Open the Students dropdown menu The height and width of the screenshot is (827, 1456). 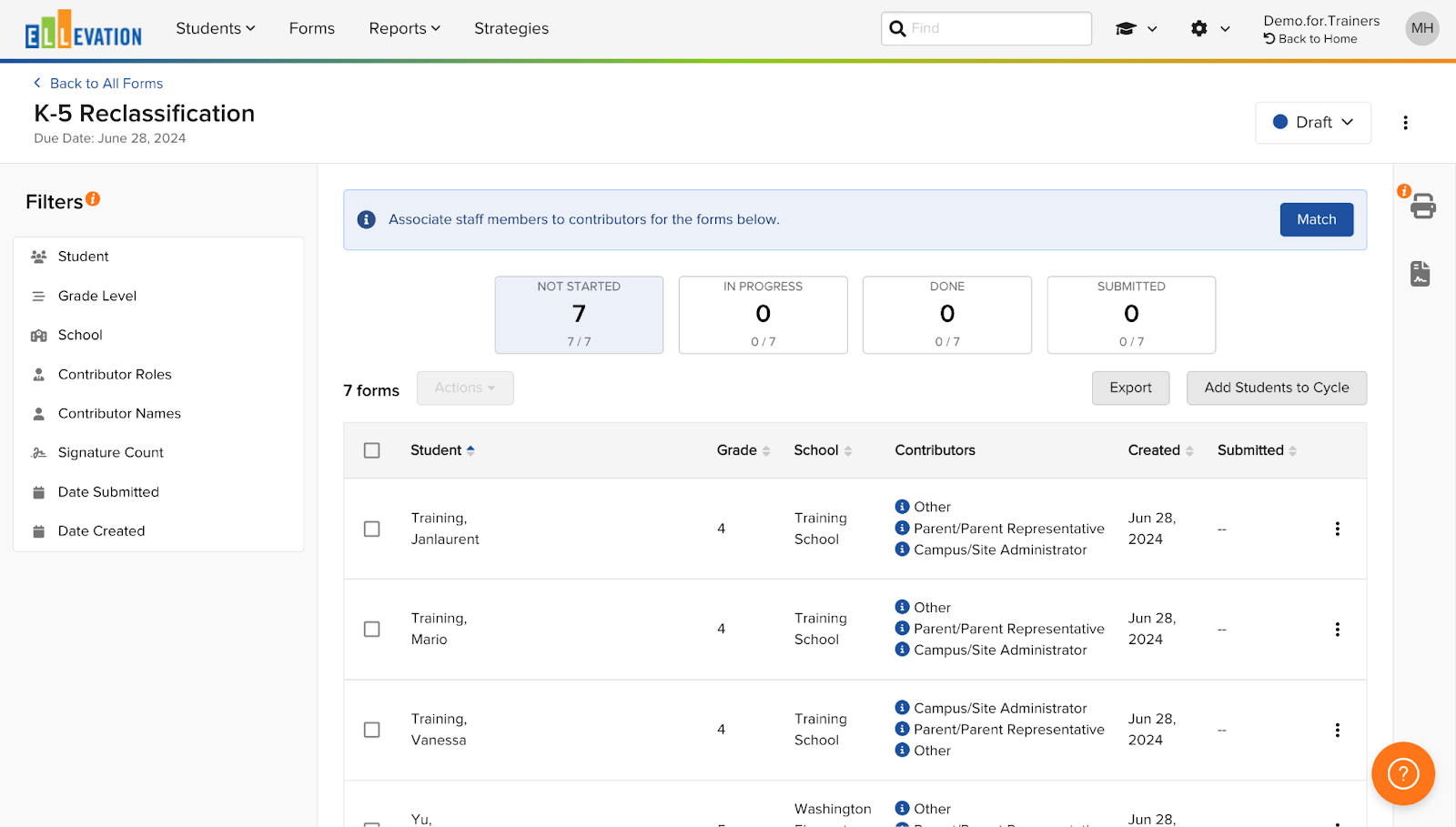tap(216, 28)
